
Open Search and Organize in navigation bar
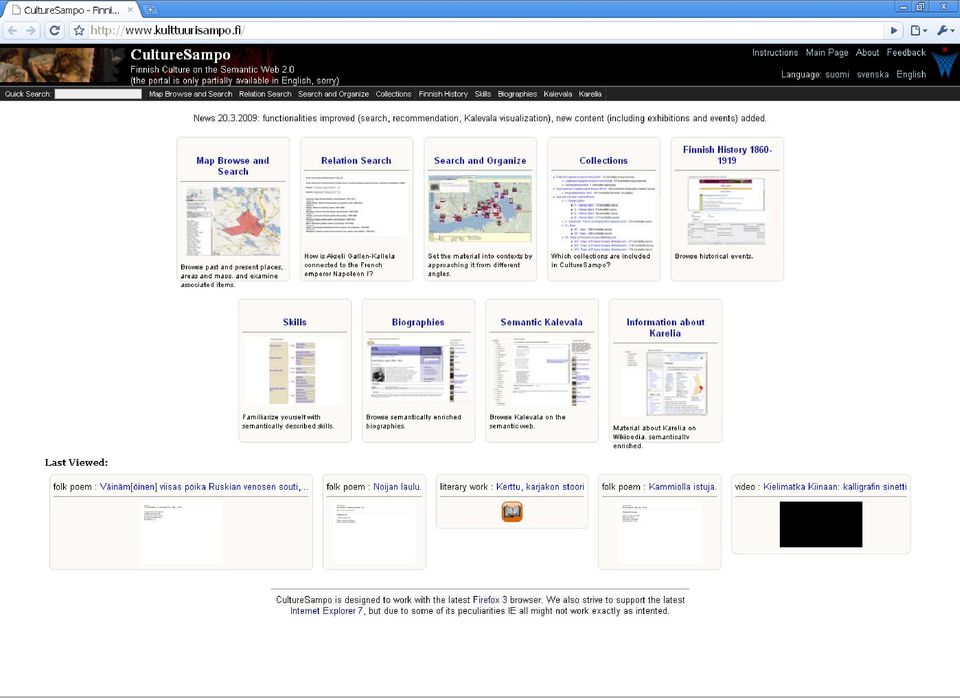pyautogui.click(x=333, y=94)
